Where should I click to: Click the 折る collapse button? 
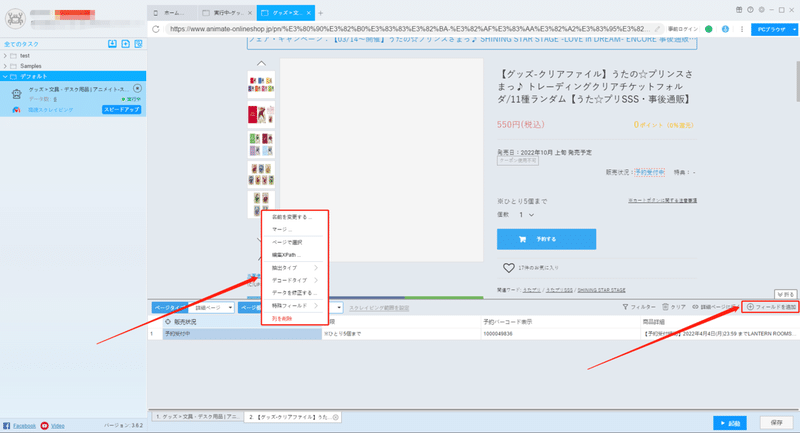click(786, 294)
